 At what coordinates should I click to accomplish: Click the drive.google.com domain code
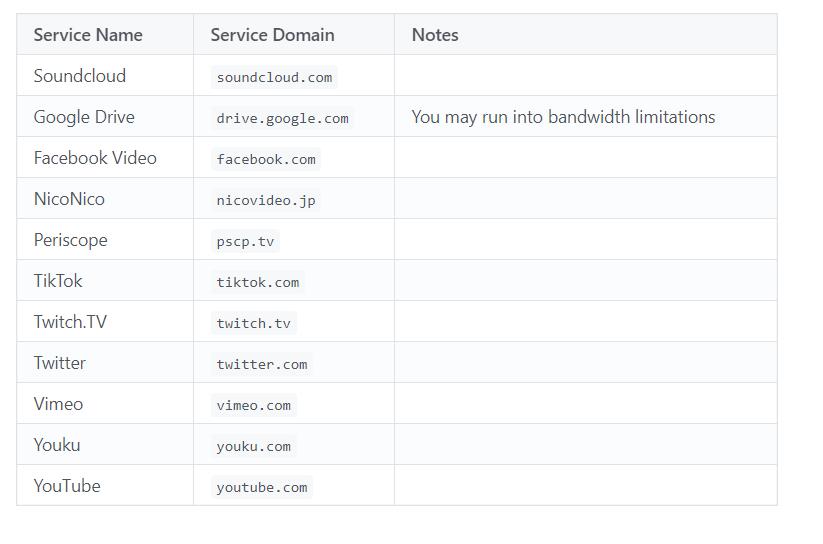pyautogui.click(x=282, y=118)
